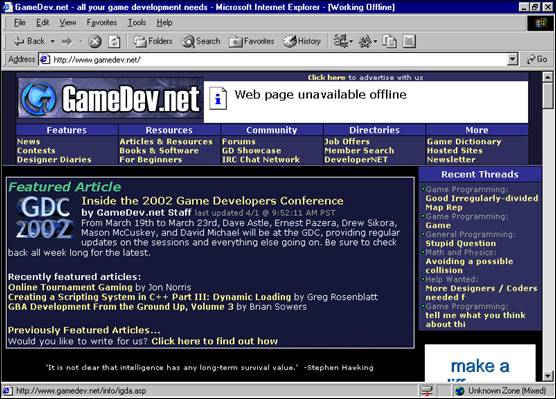Open the Help menu
Screen dimensions: 556x399
[165, 23]
